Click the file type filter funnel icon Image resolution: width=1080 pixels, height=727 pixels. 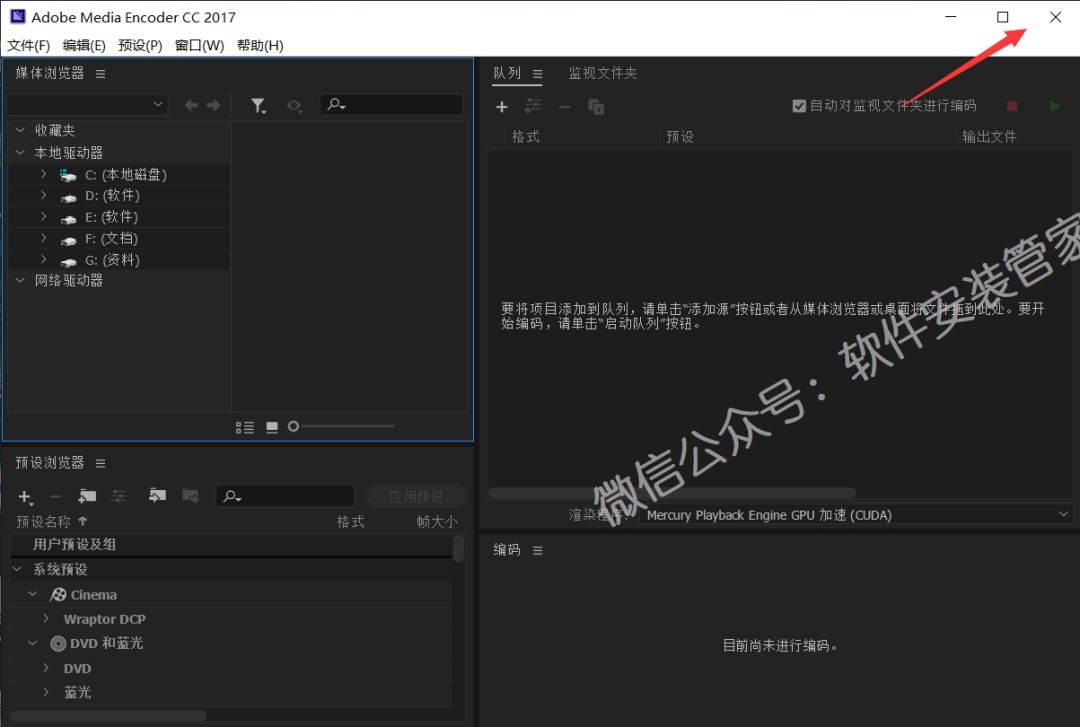pos(258,105)
